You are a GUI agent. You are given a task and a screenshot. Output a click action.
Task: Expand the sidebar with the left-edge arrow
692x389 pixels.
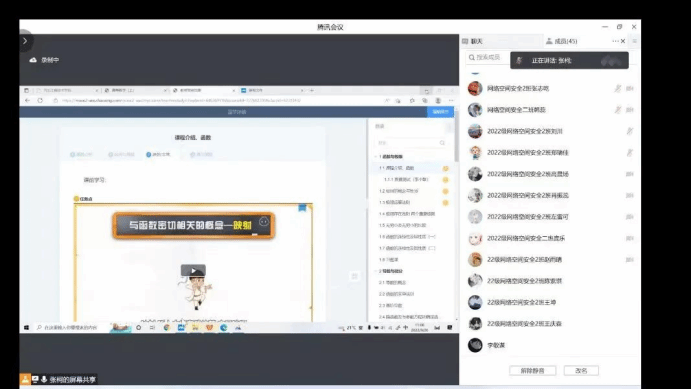coord(25,41)
